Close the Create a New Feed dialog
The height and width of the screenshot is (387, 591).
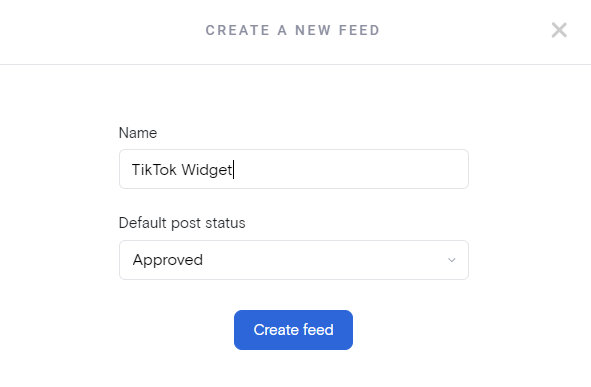coord(559,30)
